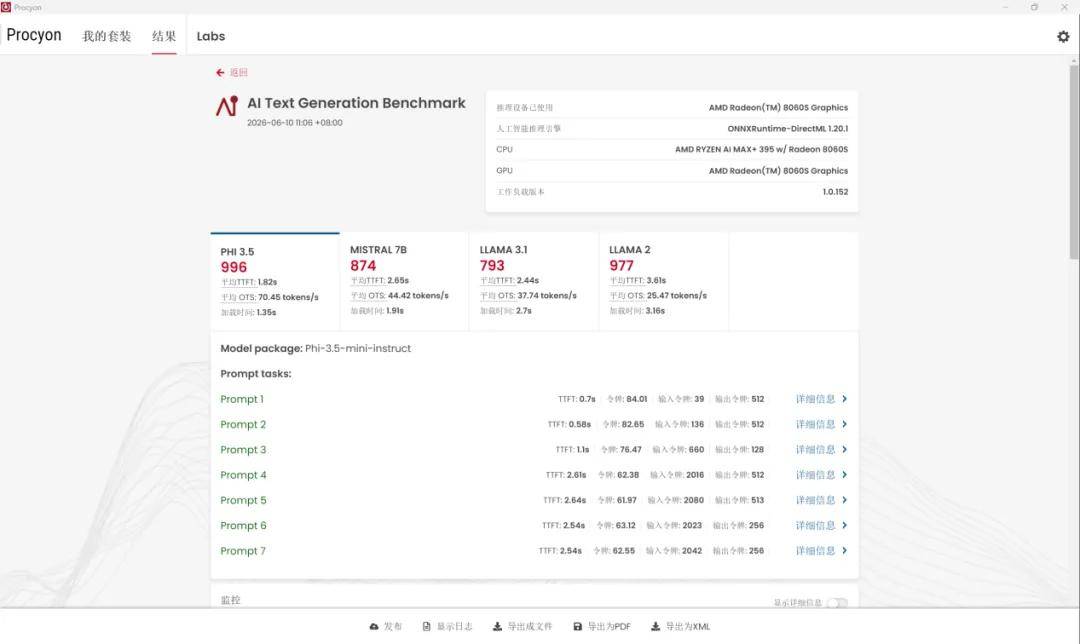Expand details chevron for Prompt 4

point(844,475)
